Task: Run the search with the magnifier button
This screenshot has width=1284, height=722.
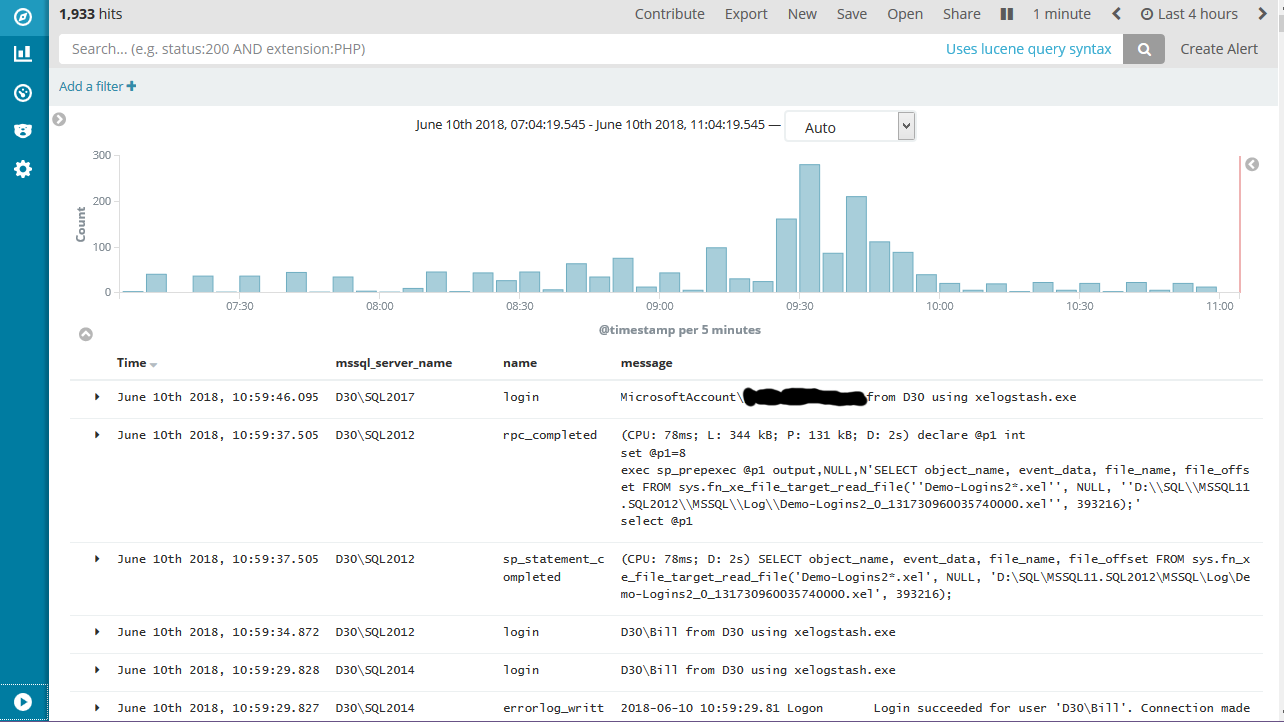Action: [1143, 48]
